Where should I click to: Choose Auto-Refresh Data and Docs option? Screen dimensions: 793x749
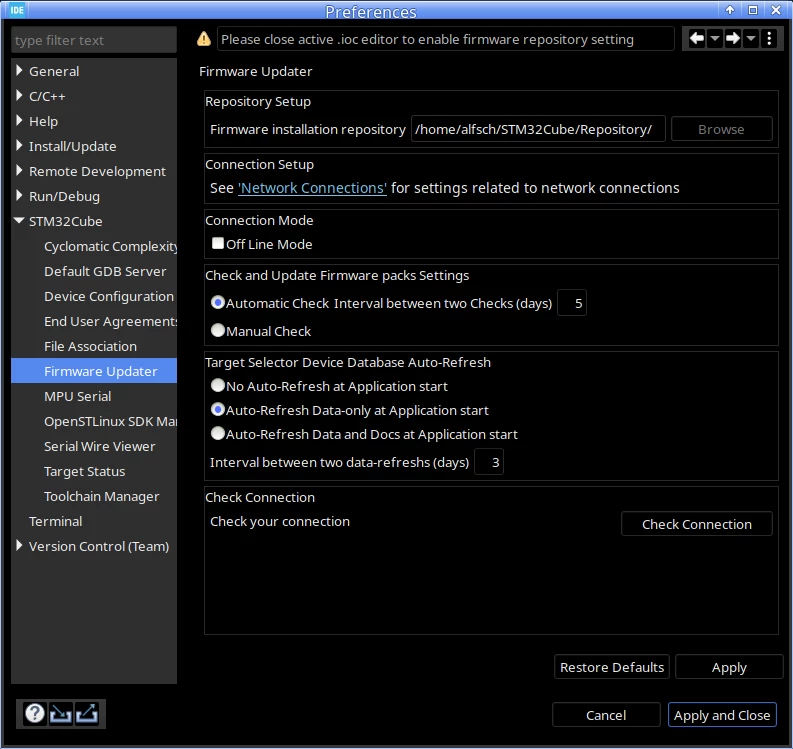[x=218, y=434]
